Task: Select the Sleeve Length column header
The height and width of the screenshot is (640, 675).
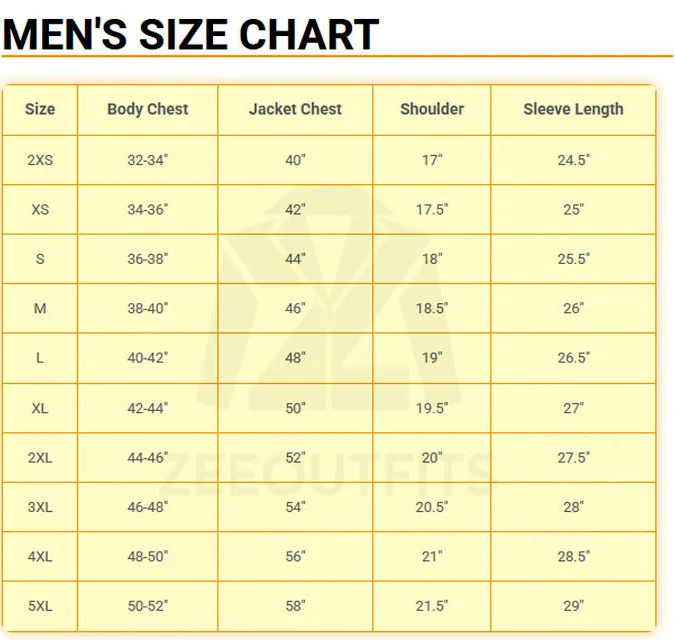Action: coord(573,109)
